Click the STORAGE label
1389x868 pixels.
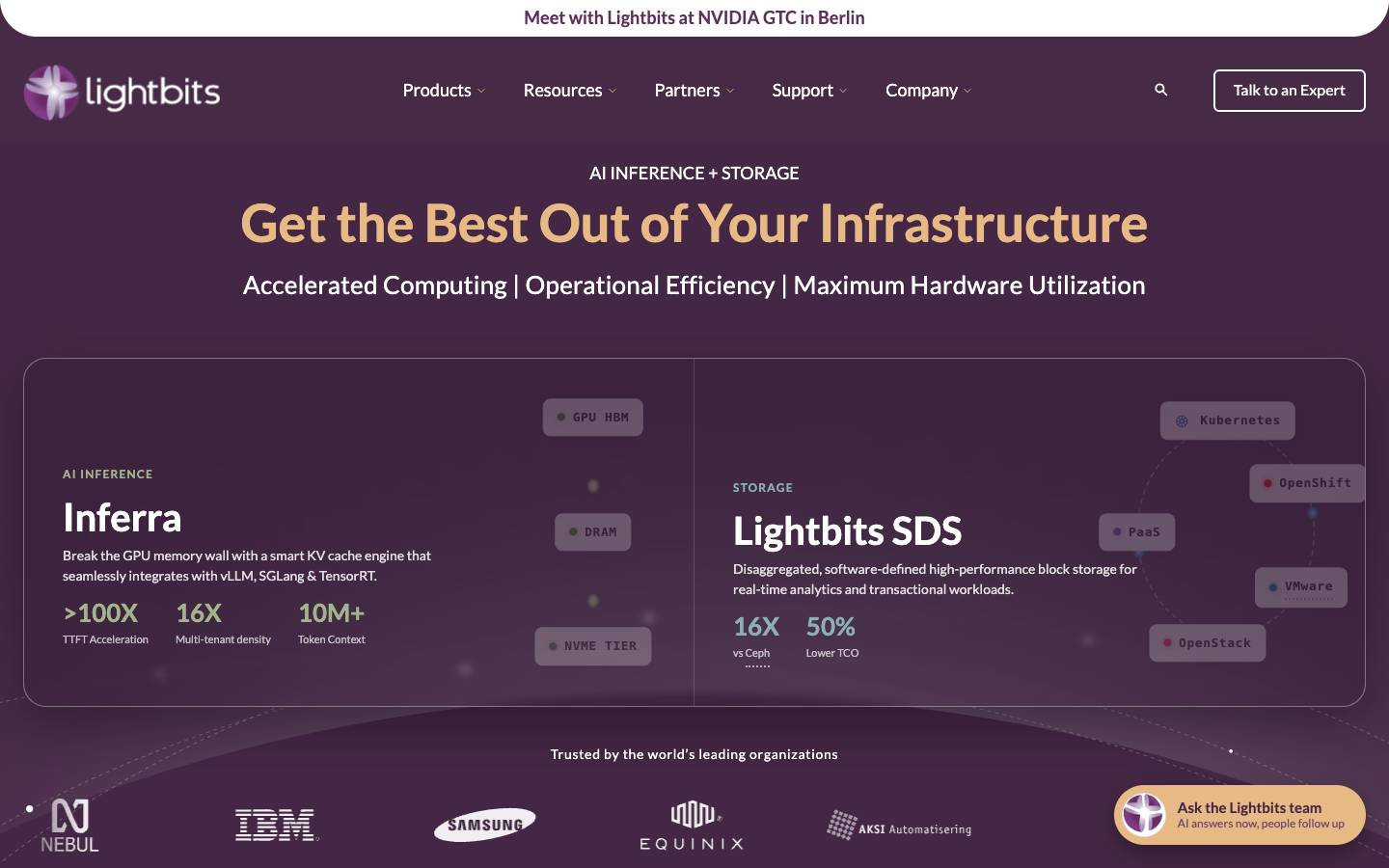click(x=763, y=488)
